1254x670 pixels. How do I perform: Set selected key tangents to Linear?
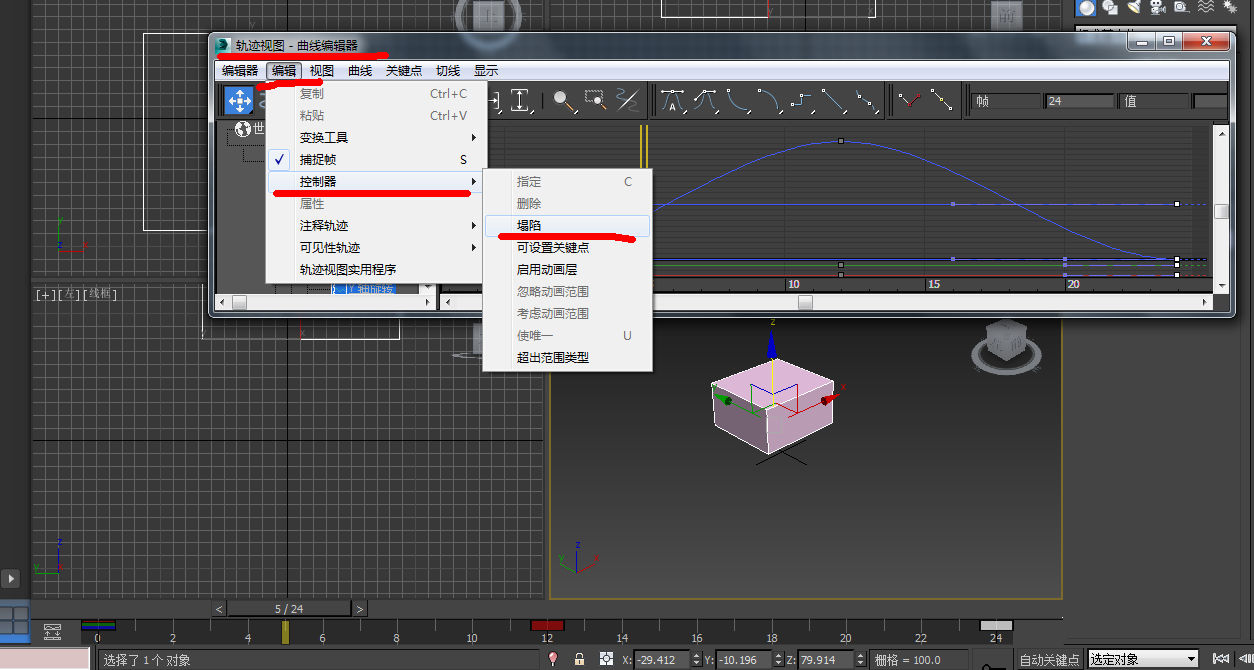(x=832, y=100)
